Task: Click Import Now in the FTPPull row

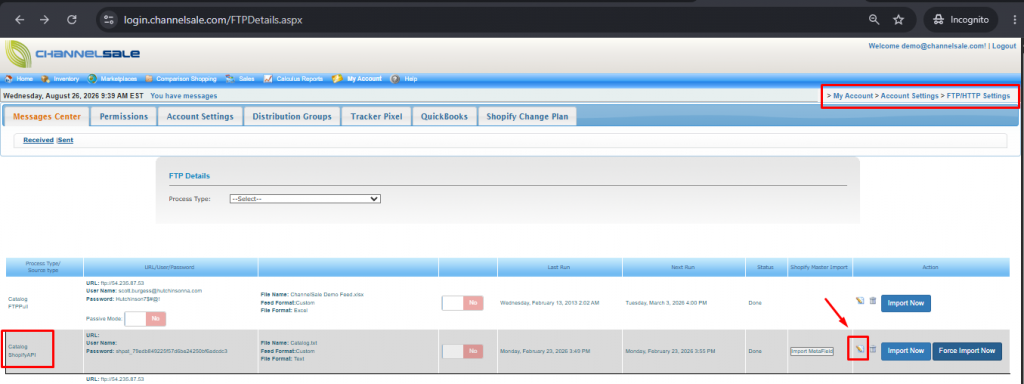Action: coord(906,303)
